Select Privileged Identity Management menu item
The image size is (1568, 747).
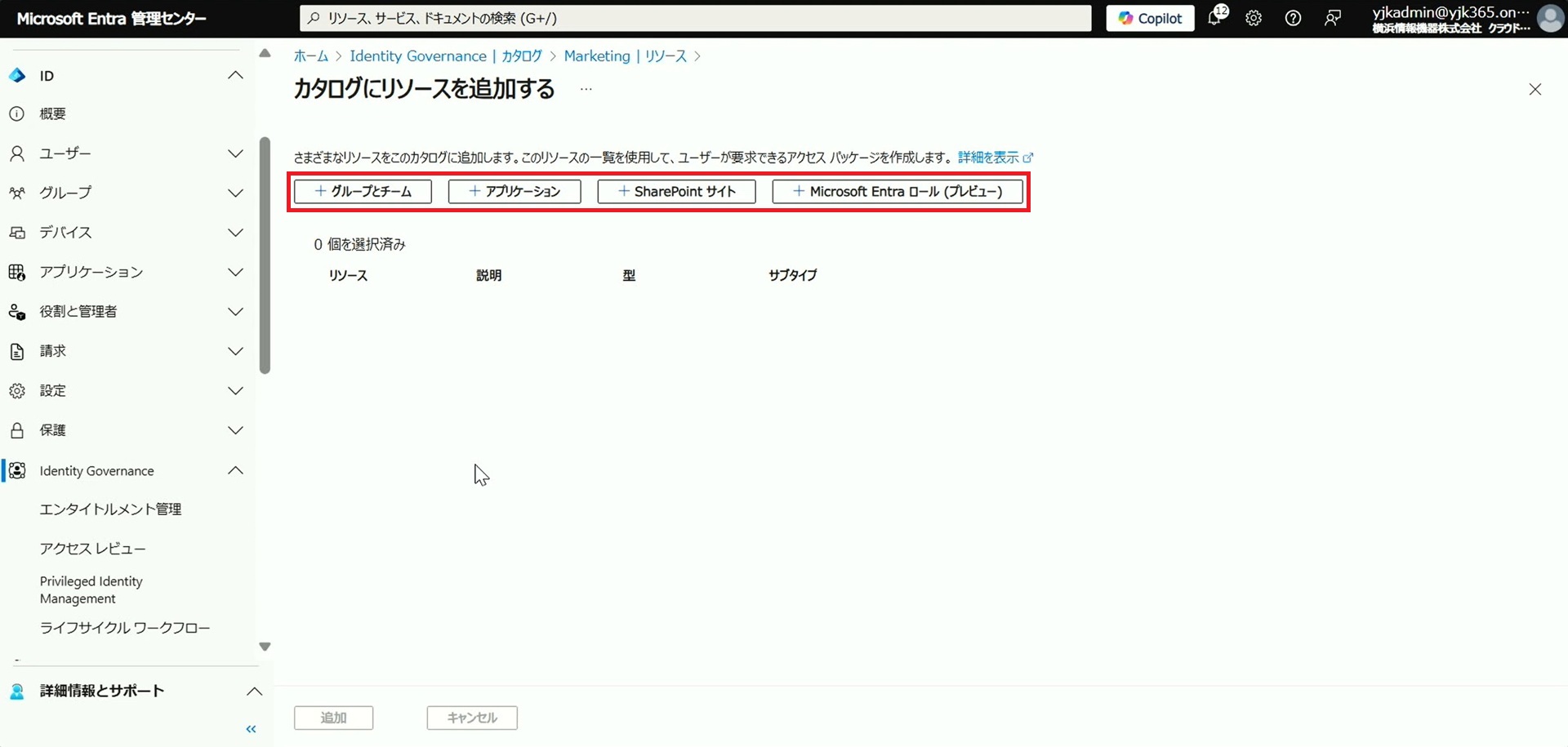91,589
